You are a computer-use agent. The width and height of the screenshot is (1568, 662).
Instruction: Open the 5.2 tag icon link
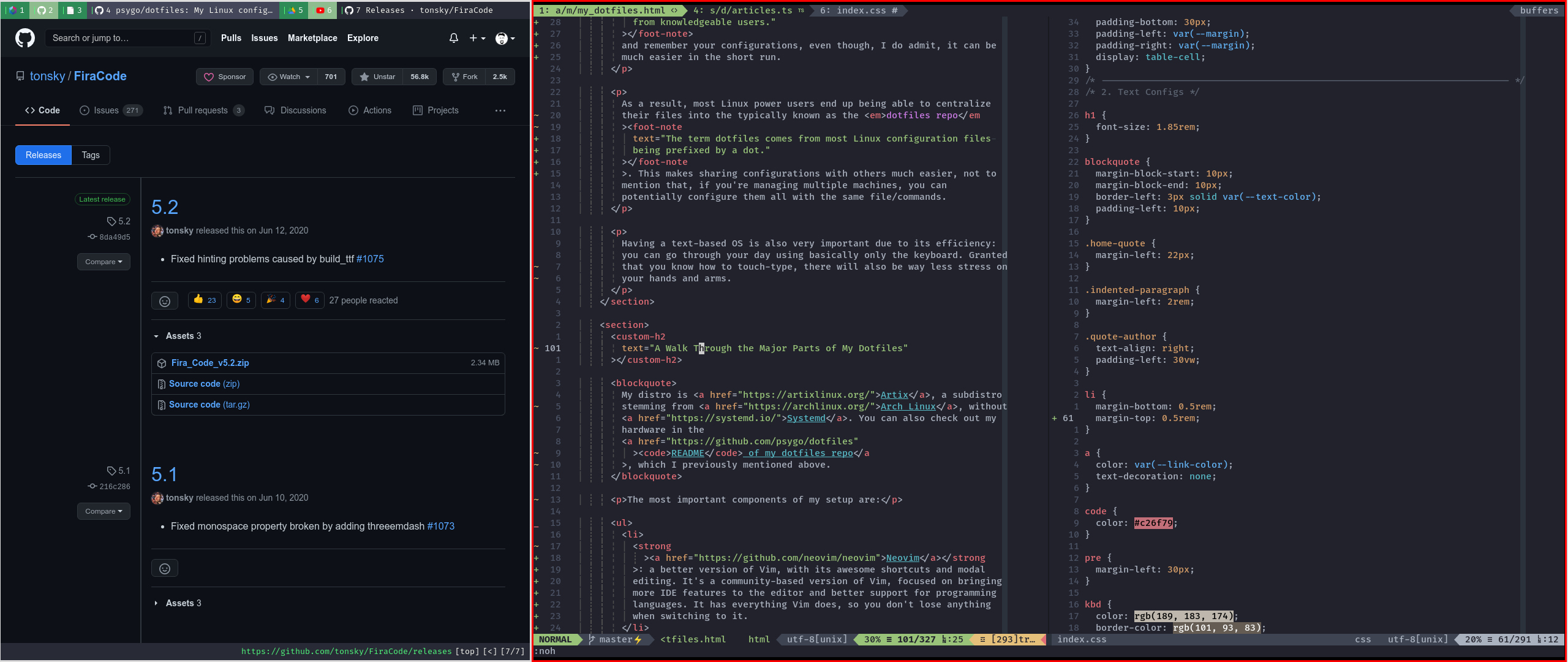point(119,221)
